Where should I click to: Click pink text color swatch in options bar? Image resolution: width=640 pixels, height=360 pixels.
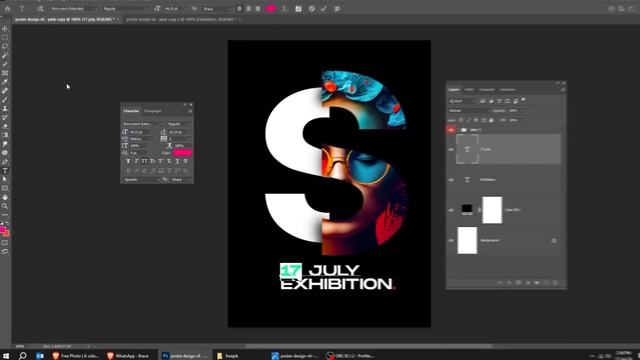pos(271,9)
